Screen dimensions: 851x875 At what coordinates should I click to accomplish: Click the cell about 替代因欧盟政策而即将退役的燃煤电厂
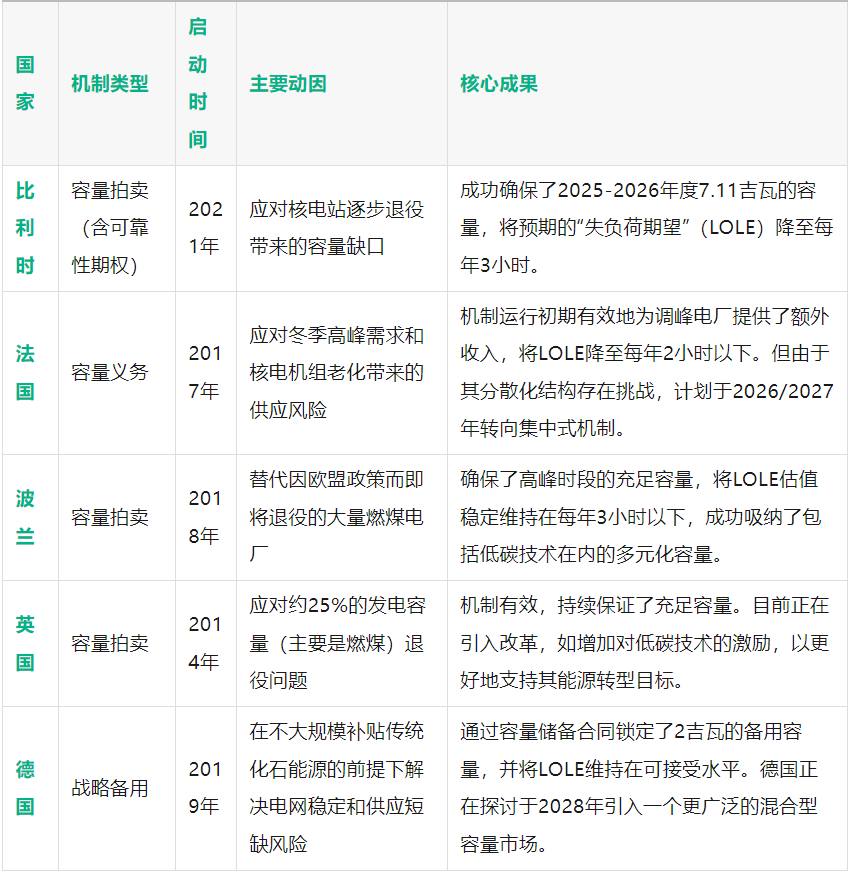click(337, 517)
